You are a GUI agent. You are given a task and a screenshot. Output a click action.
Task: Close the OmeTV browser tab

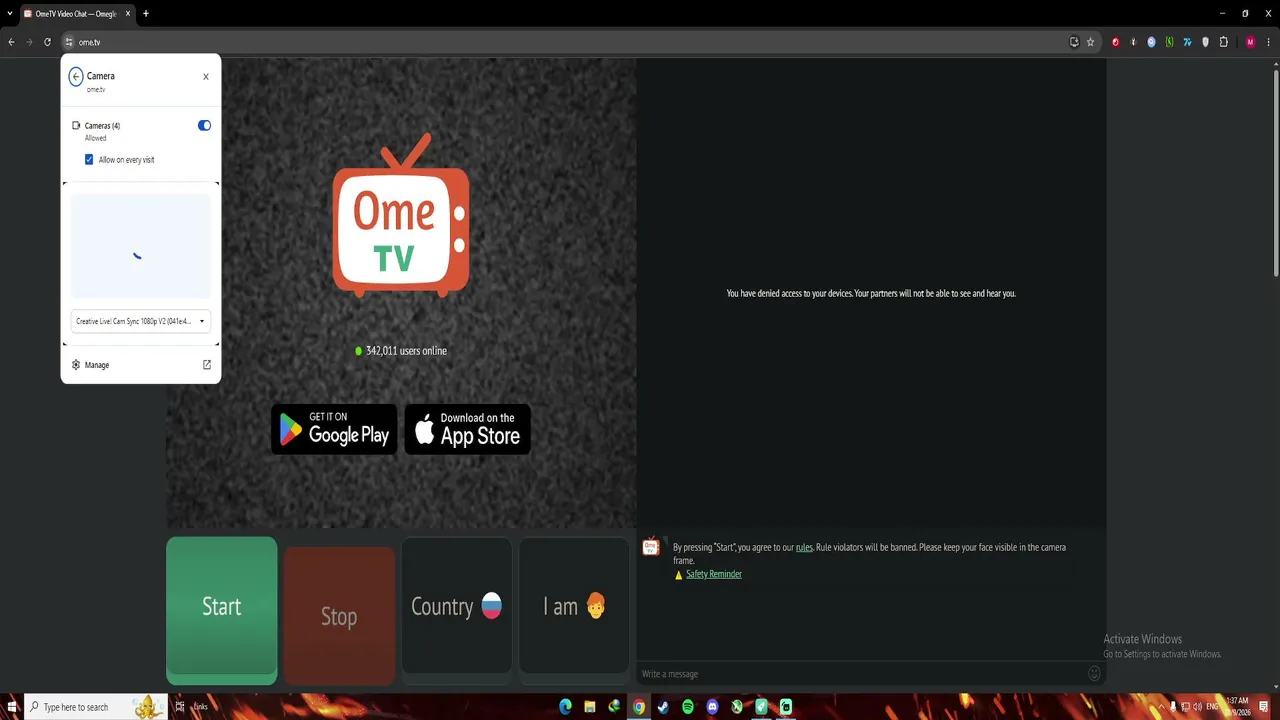click(x=128, y=14)
